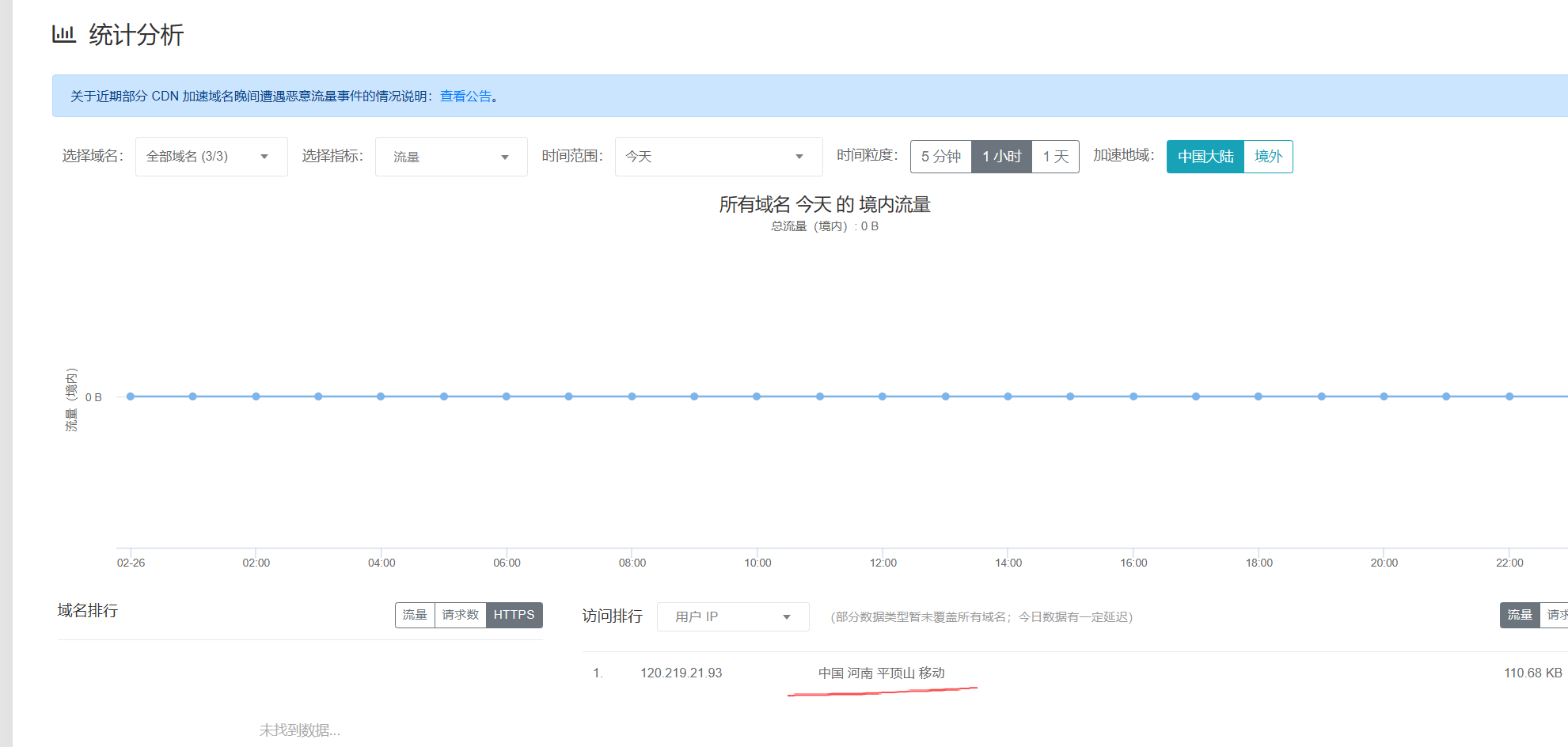Show domain ranking by 请求数
This screenshot has width=1568, height=747.
click(460, 615)
